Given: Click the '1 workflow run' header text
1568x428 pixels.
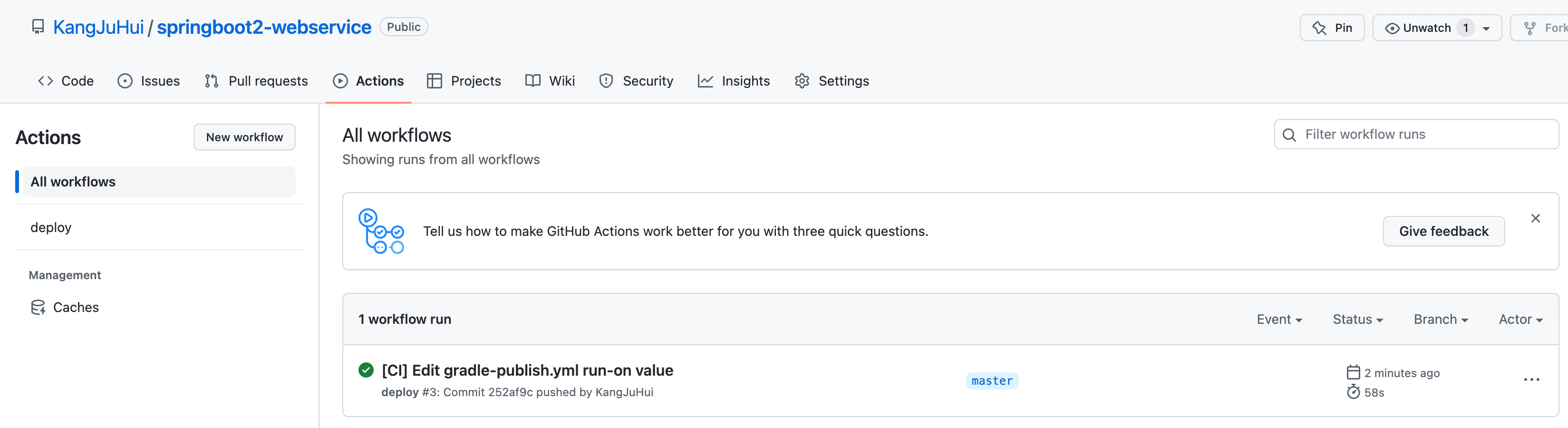Looking at the screenshot, I should pyautogui.click(x=405, y=319).
